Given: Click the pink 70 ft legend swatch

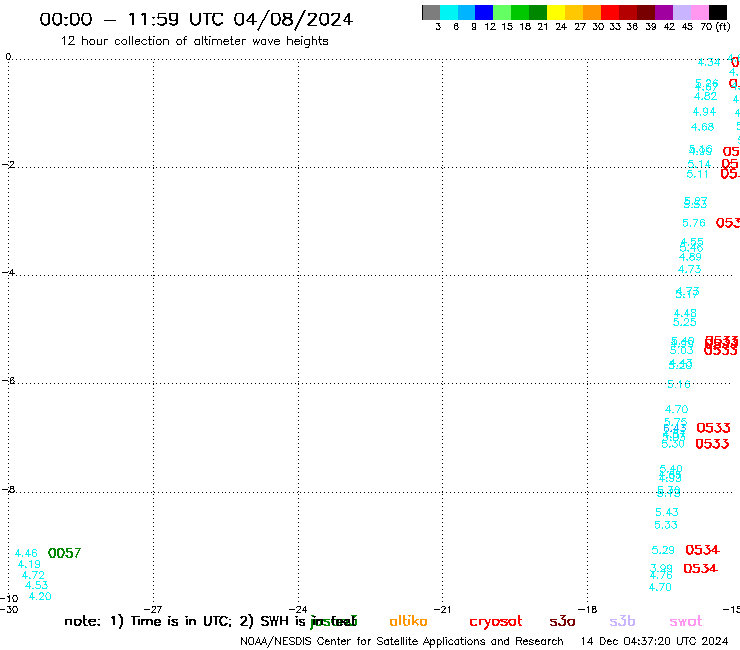Looking at the screenshot, I should point(699,12).
